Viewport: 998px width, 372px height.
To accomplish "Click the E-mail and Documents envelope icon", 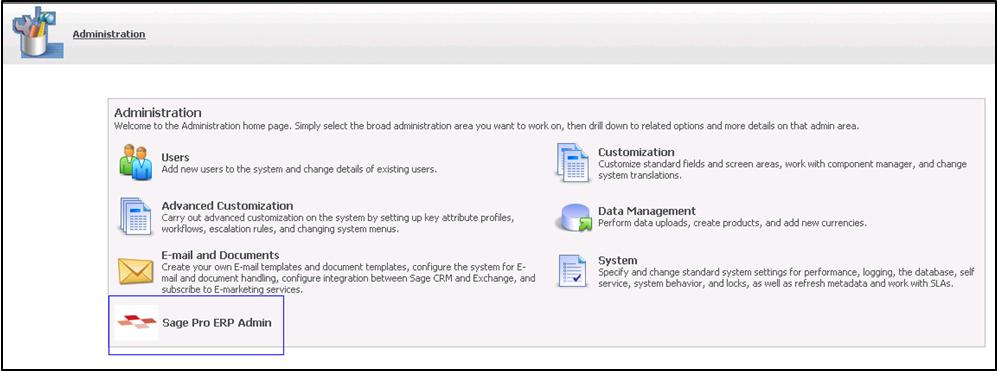I will tap(136, 271).
